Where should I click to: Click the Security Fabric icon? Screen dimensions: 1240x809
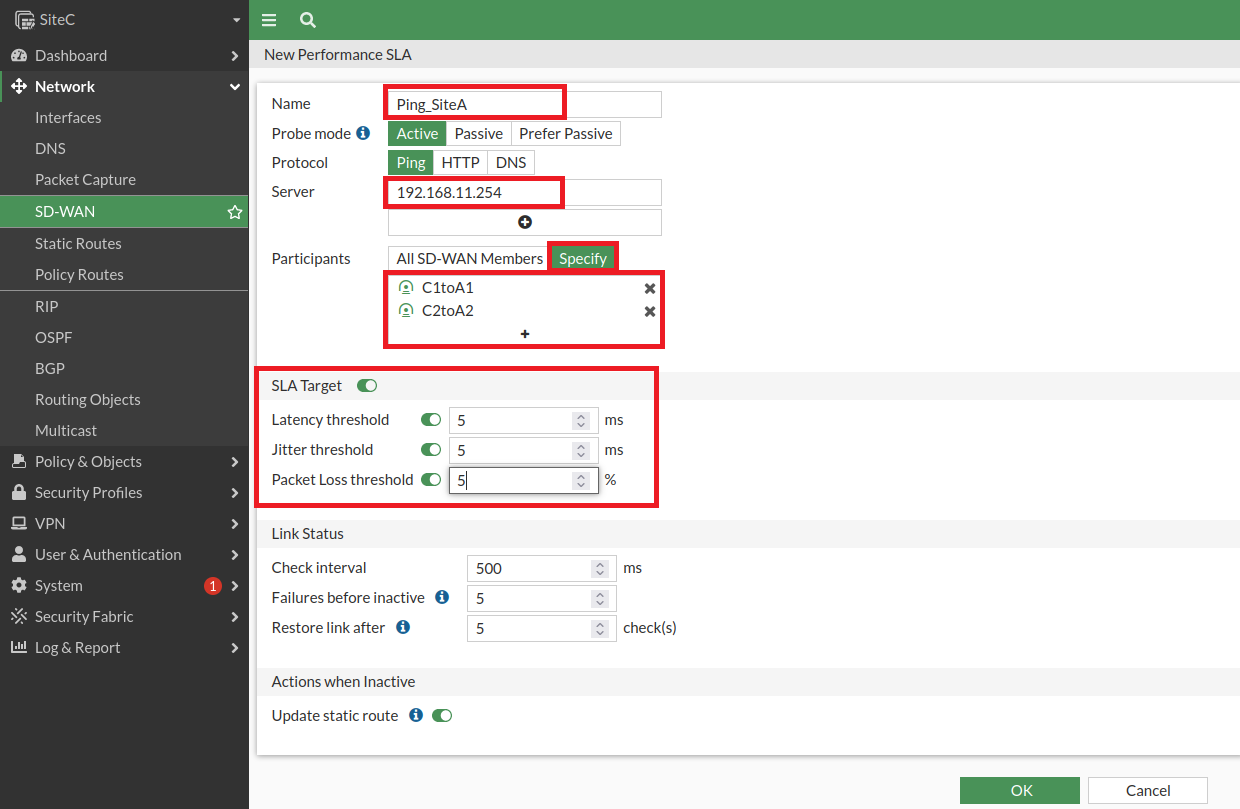18,616
